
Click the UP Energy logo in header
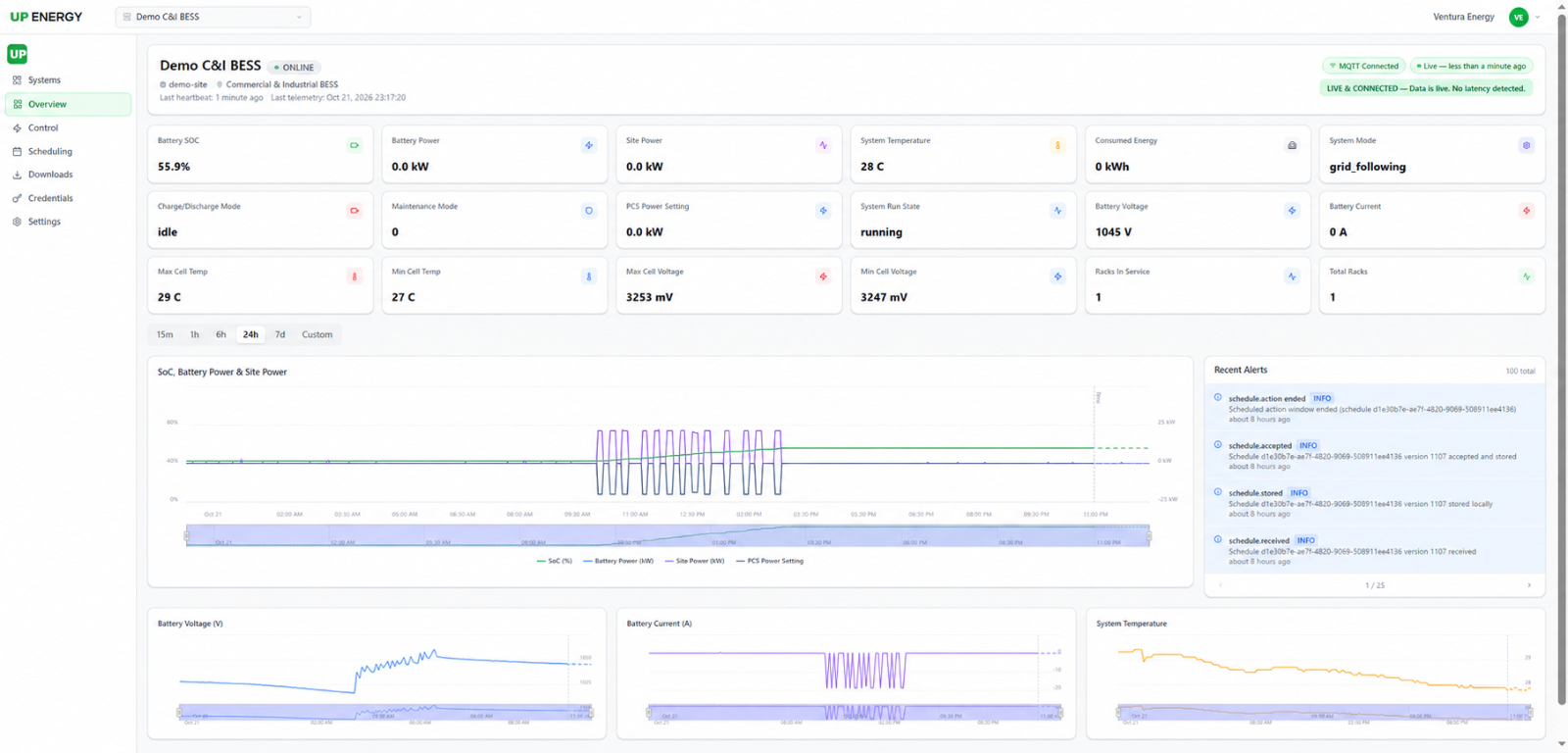(x=46, y=17)
